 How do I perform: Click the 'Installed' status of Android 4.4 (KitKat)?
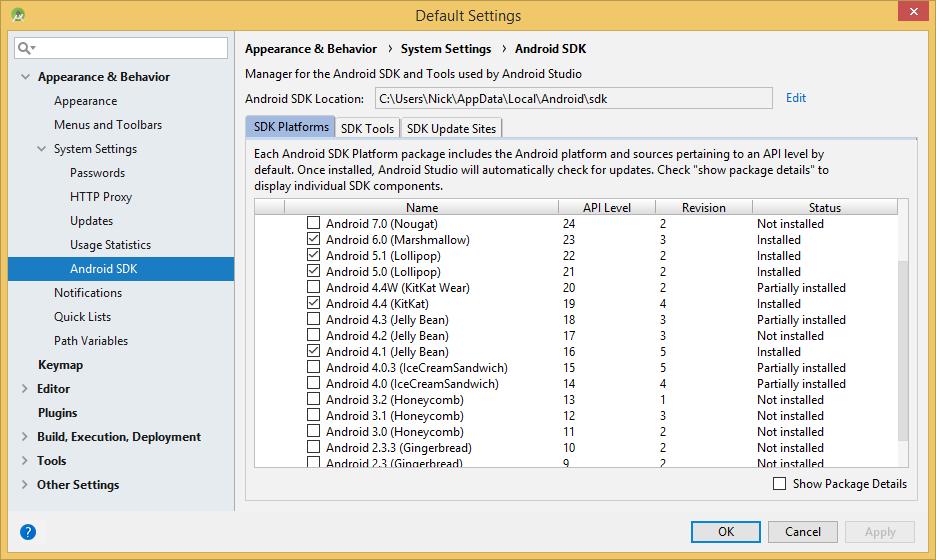point(779,303)
